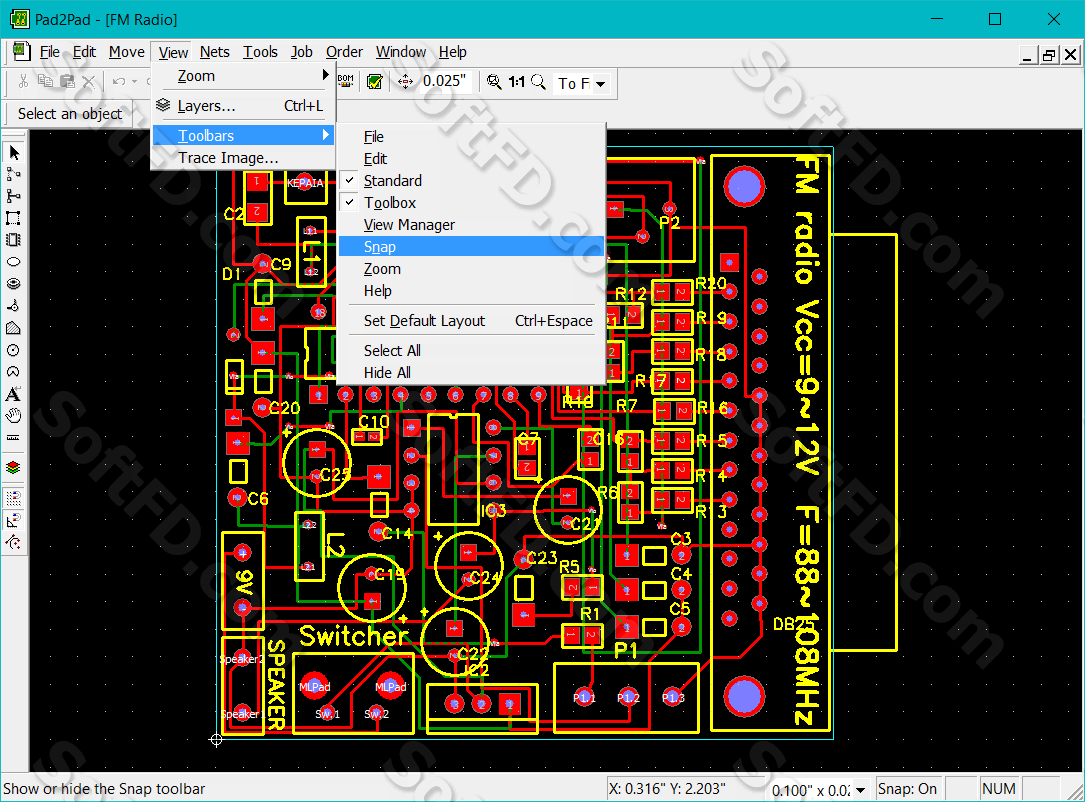Select the hand pan tool in the toolbox
This screenshot has height=802, width=1085.
point(13,416)
